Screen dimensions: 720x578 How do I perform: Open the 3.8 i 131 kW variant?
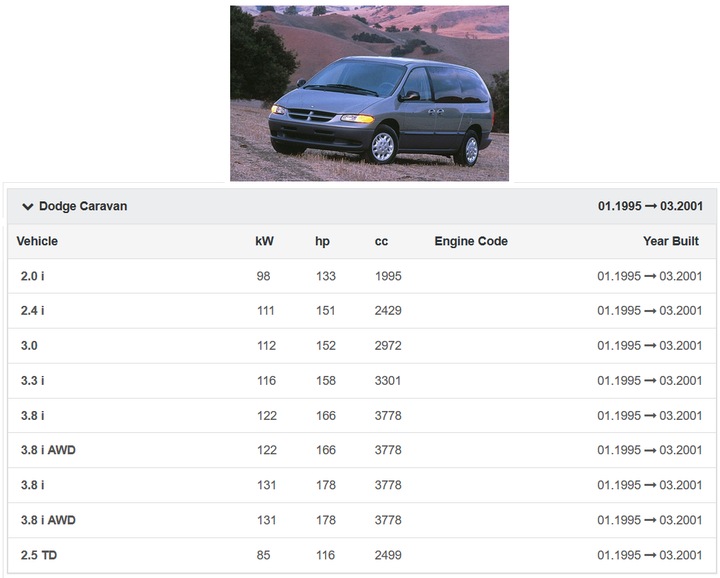[33, 485]
